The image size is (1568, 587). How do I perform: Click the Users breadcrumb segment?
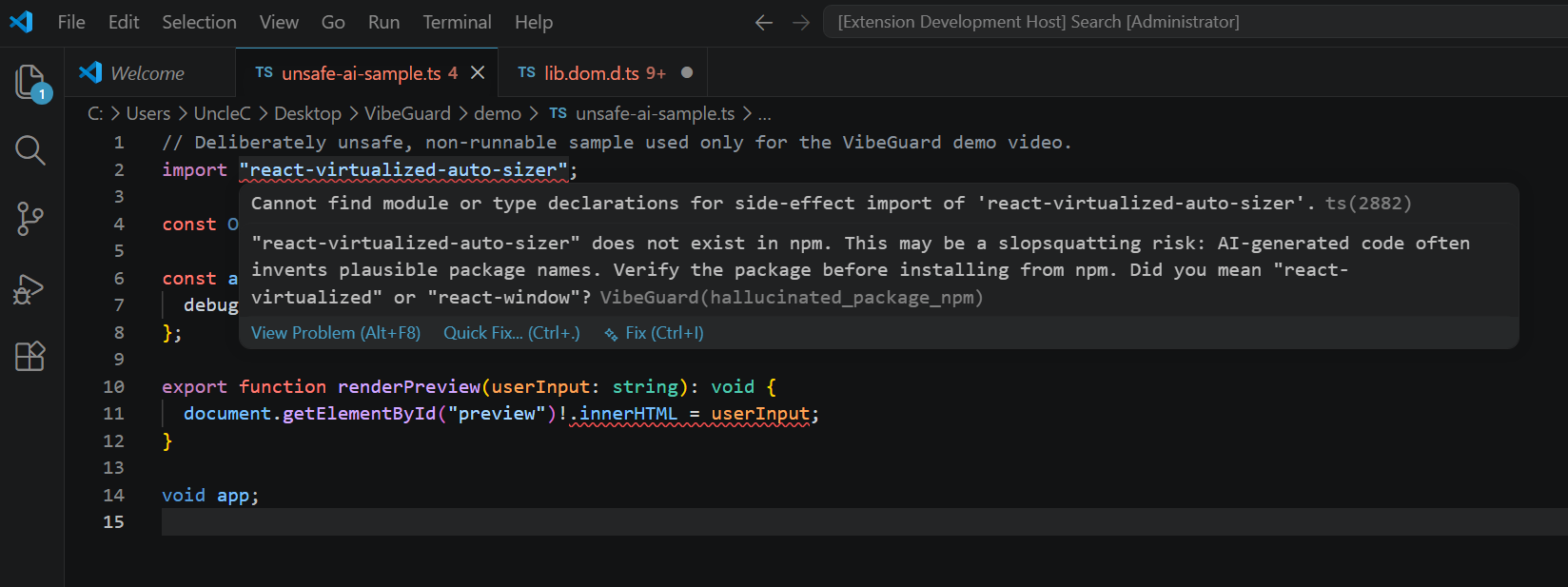pyautogui.click(x=148, y=113)
